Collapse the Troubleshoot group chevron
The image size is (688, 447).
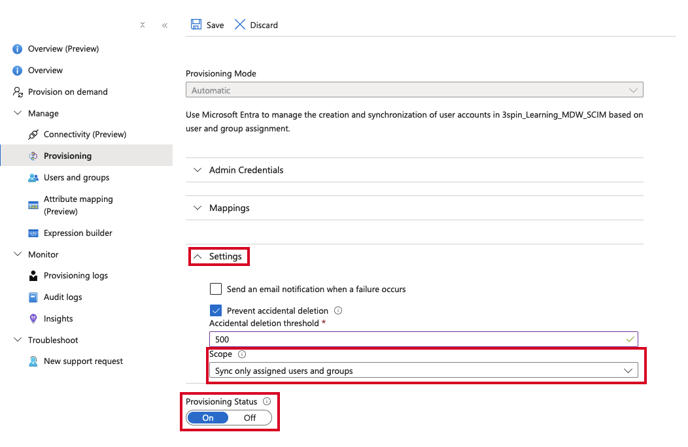(x=18, y=340)
